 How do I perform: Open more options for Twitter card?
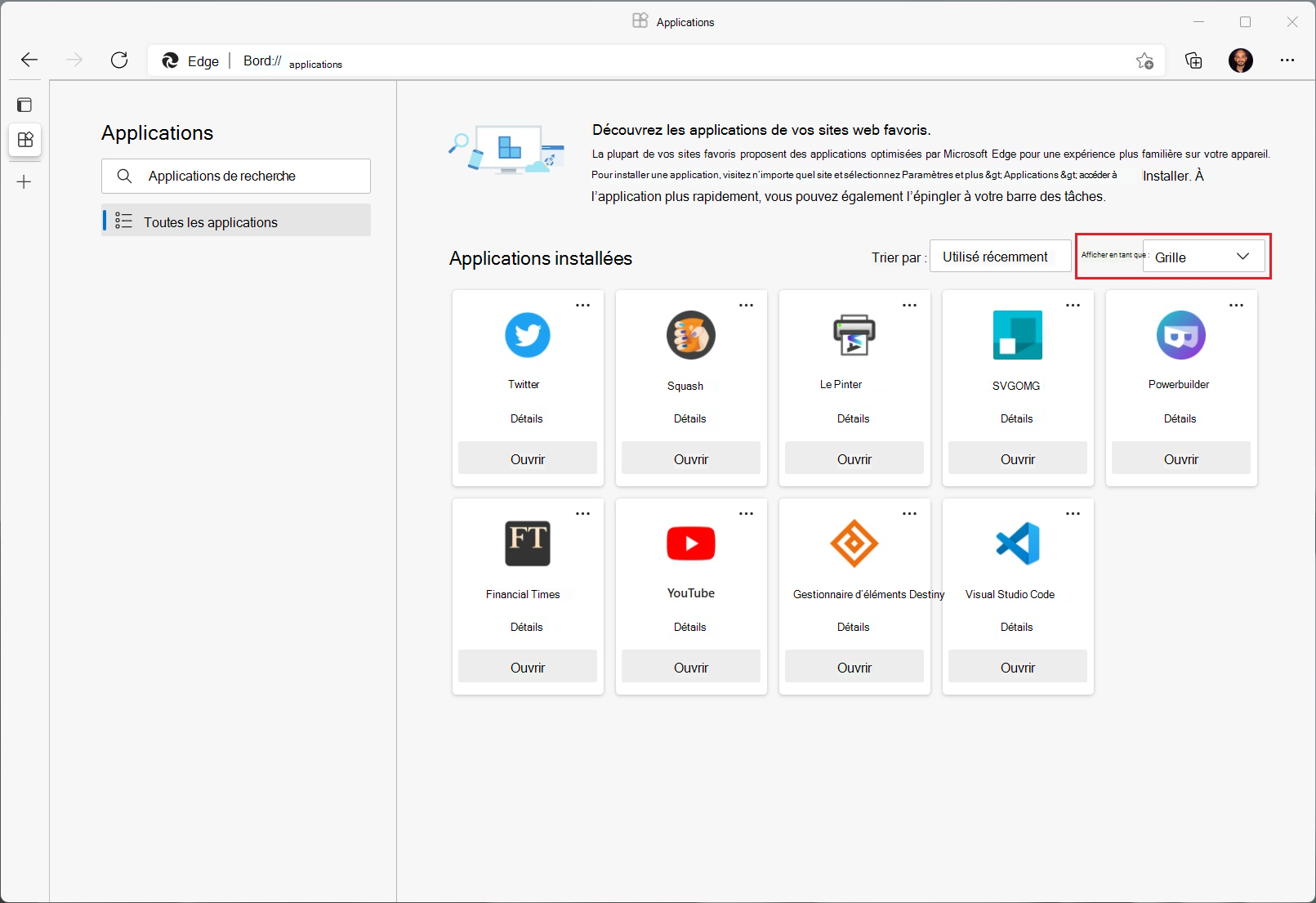coord(582,305)
